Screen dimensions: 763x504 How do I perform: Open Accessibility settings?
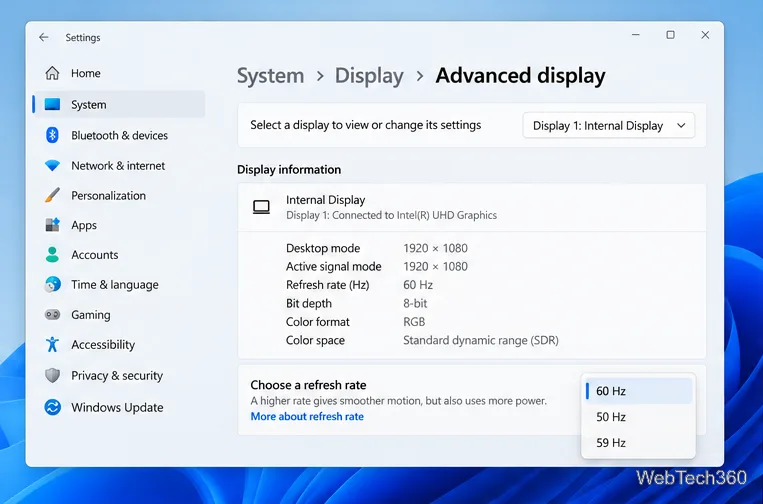point(119,344)
